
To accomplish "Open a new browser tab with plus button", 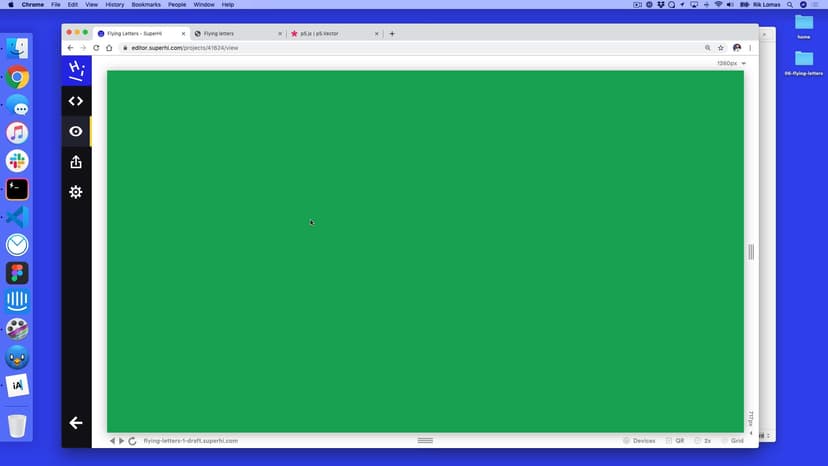I will pos(392,33).
